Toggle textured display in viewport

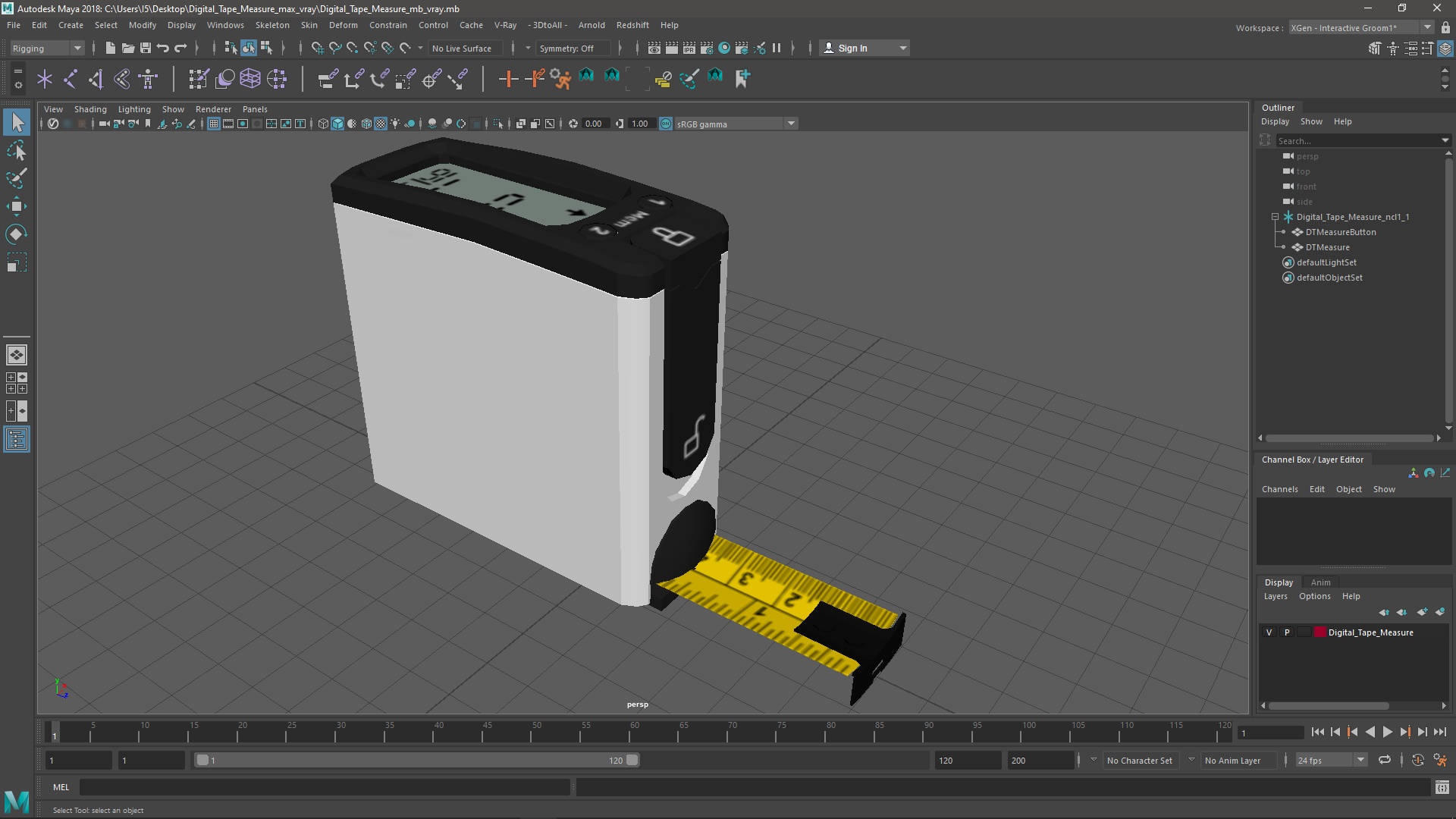(x=381, y=124)
